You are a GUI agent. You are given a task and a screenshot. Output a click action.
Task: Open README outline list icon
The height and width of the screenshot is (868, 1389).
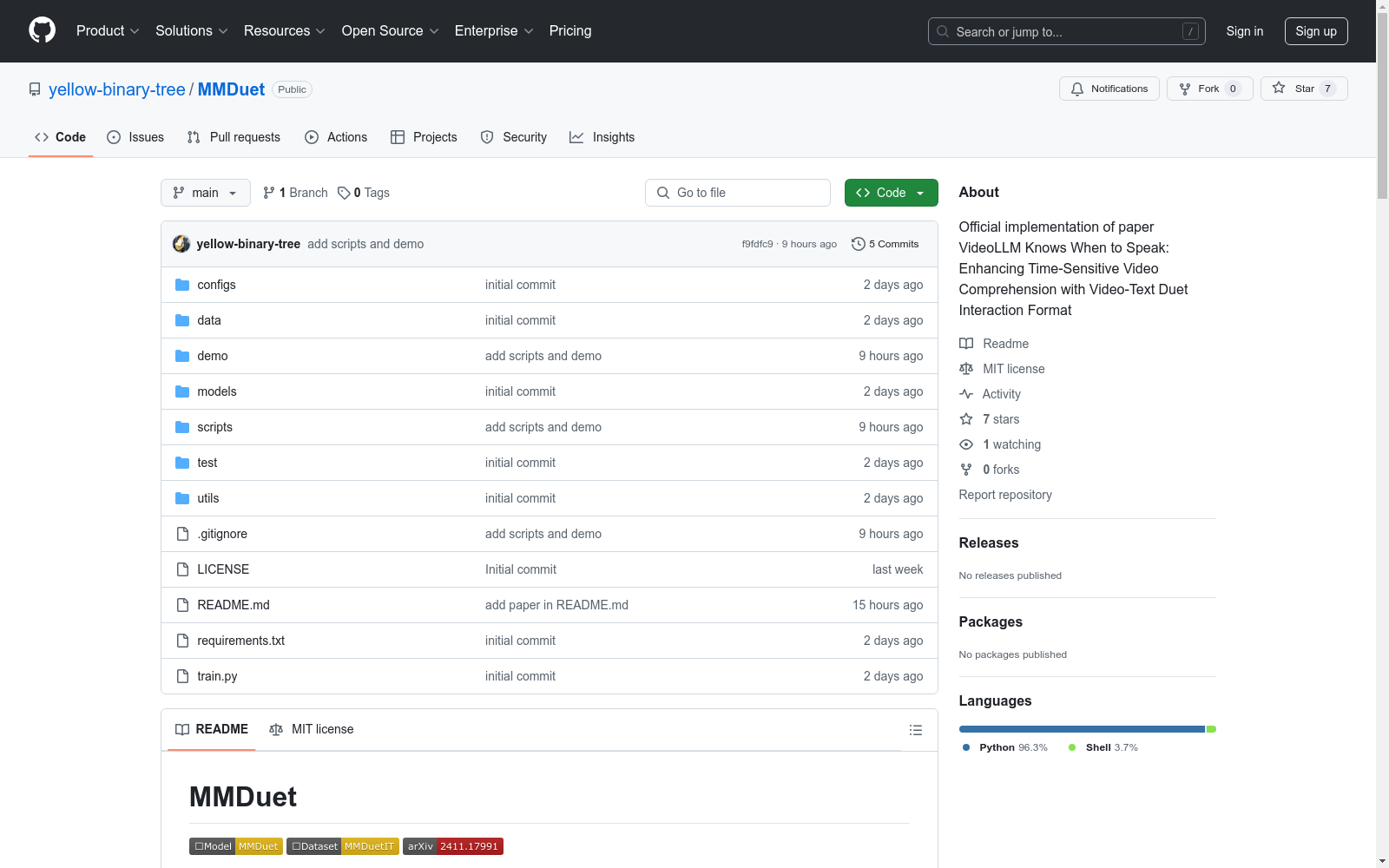[x=915, y=730]
